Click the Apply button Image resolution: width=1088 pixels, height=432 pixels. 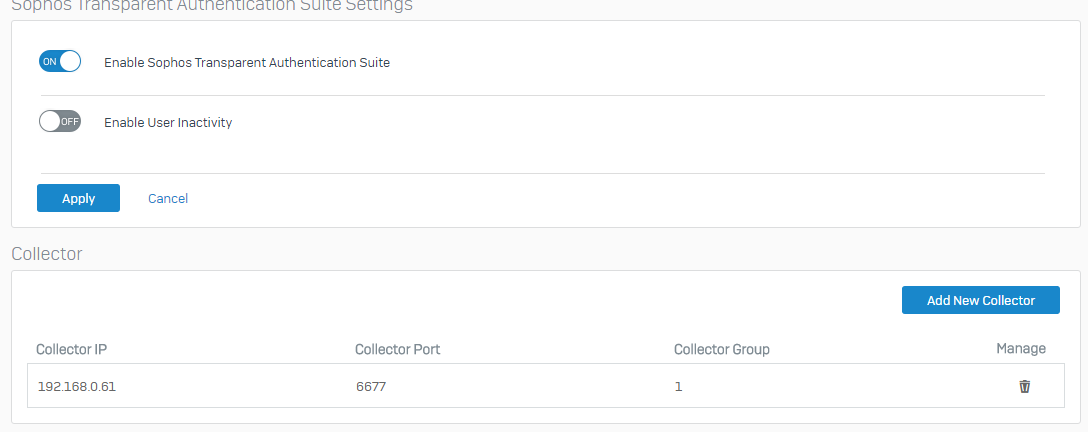tap(78, 198)
